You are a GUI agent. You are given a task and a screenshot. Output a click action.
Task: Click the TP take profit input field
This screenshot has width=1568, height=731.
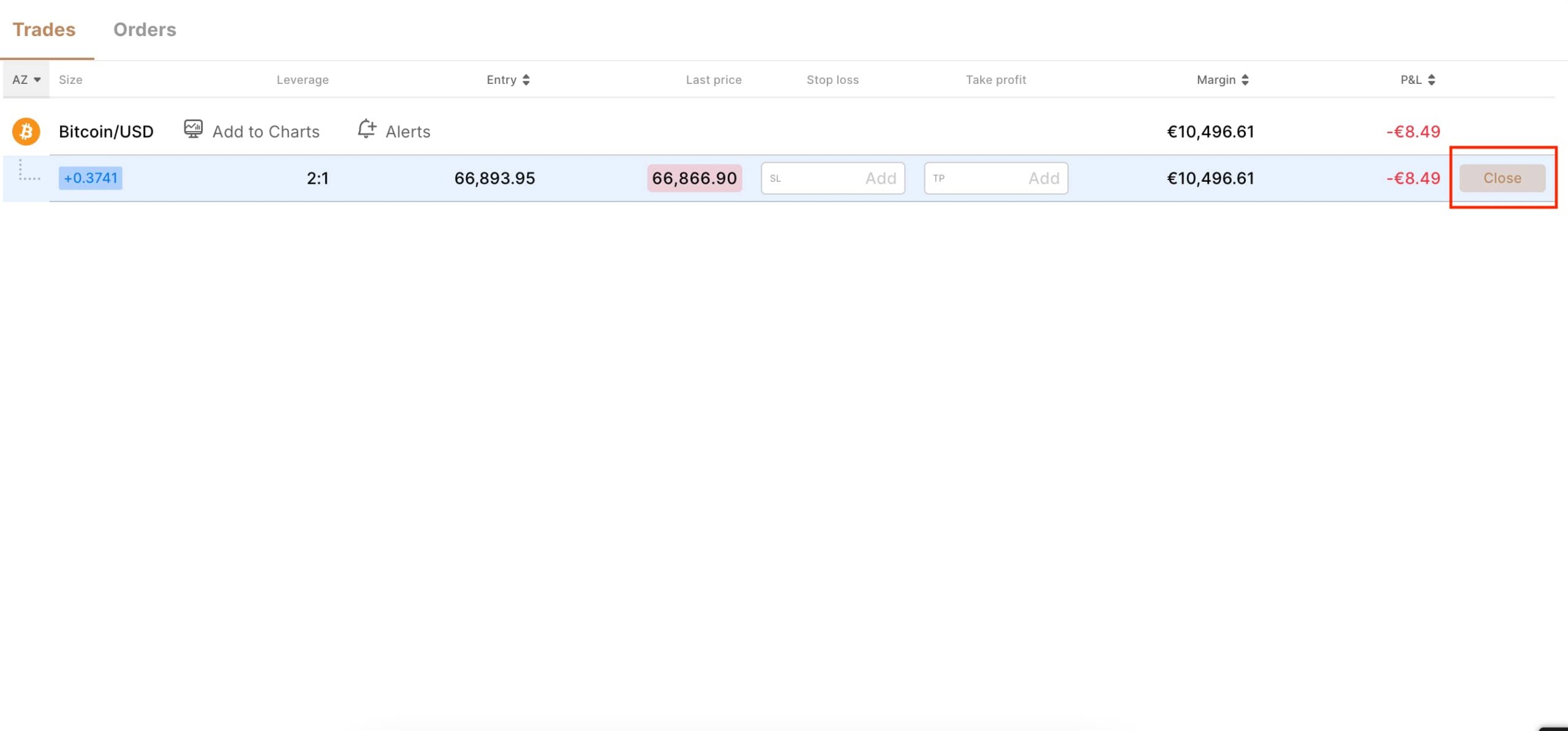tap(995, 178)
